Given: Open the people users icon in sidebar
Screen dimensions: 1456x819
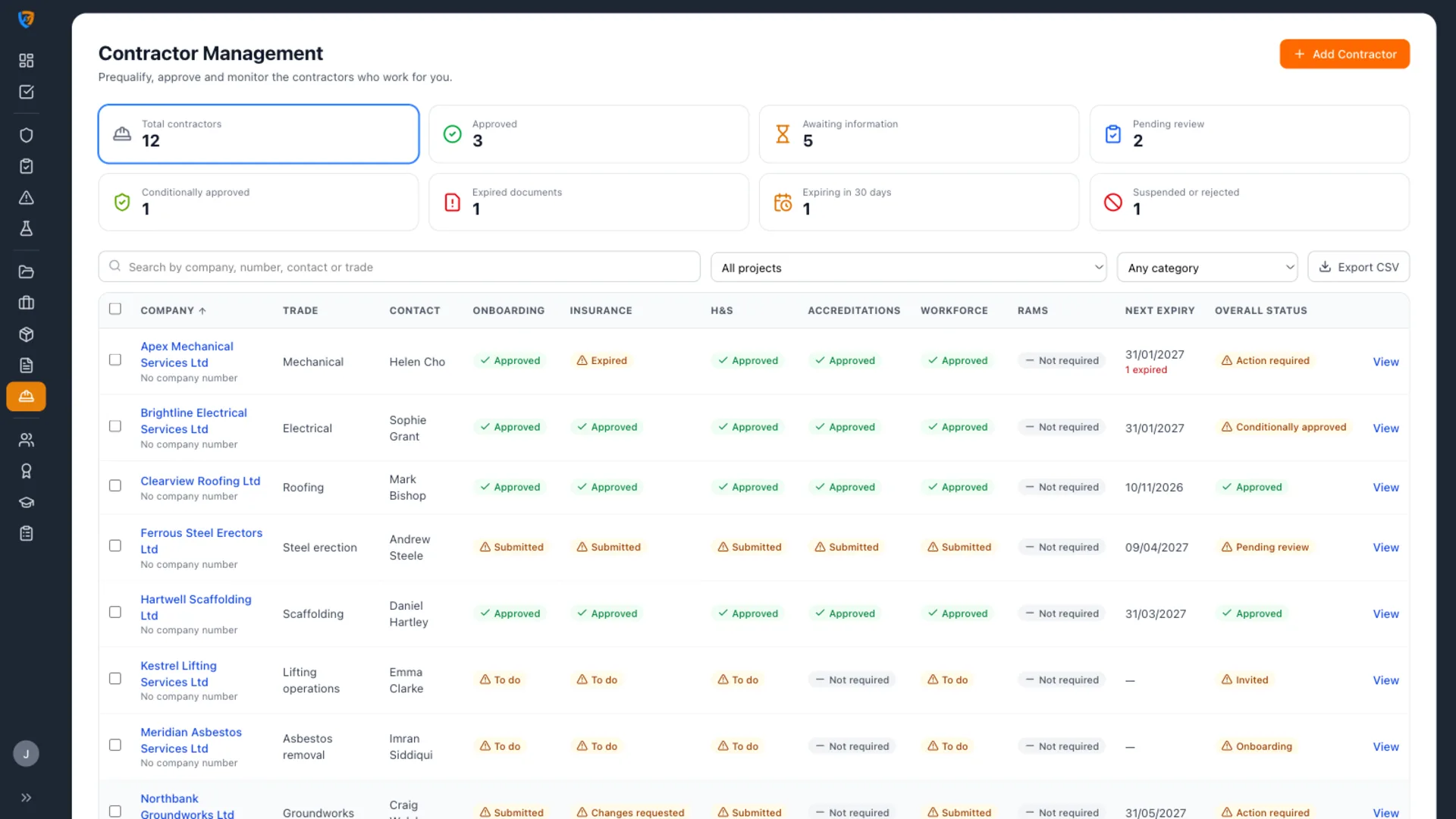Looking at the screenshot, I should coord(27,440).
